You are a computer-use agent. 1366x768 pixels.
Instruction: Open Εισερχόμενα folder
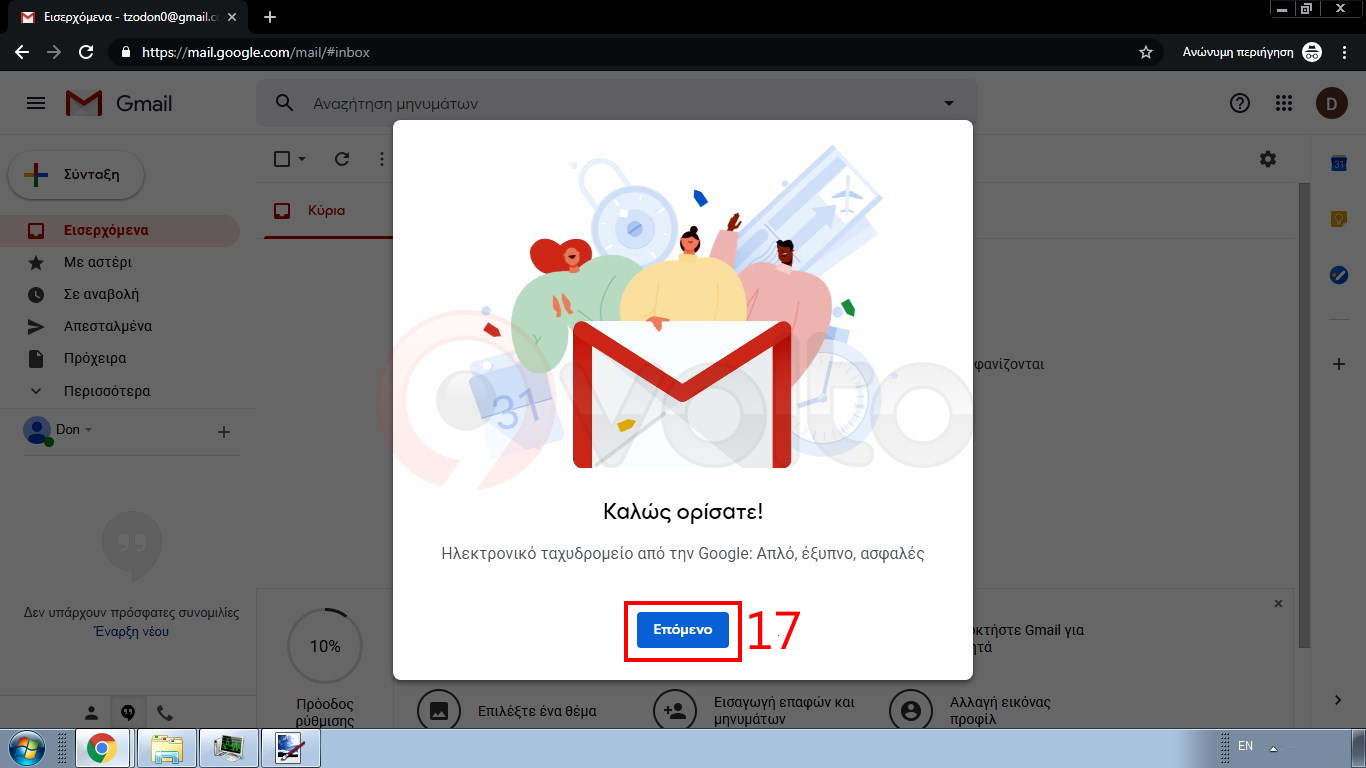point(120,230)
